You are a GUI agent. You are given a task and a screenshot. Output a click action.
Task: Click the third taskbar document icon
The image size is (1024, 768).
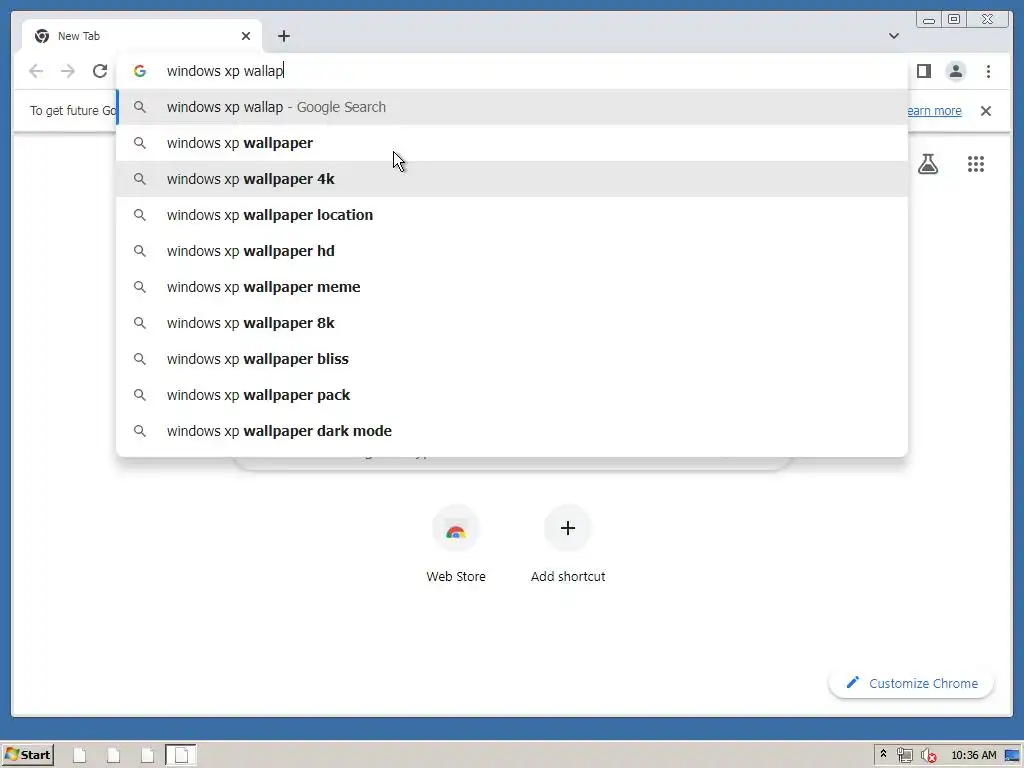tap(148, 755)
